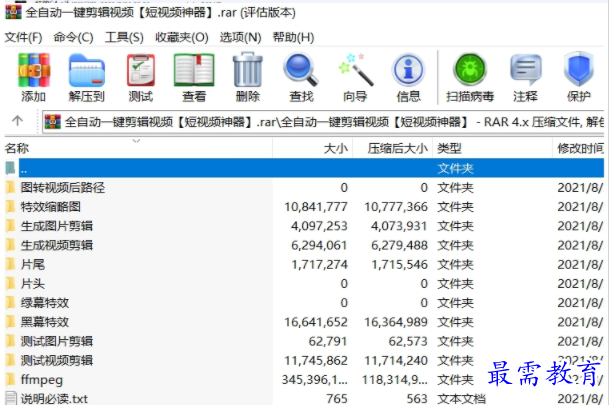Click the 注释 (Comment) icon
Screen dimensions: 609x405
click(x=525, y=70)
